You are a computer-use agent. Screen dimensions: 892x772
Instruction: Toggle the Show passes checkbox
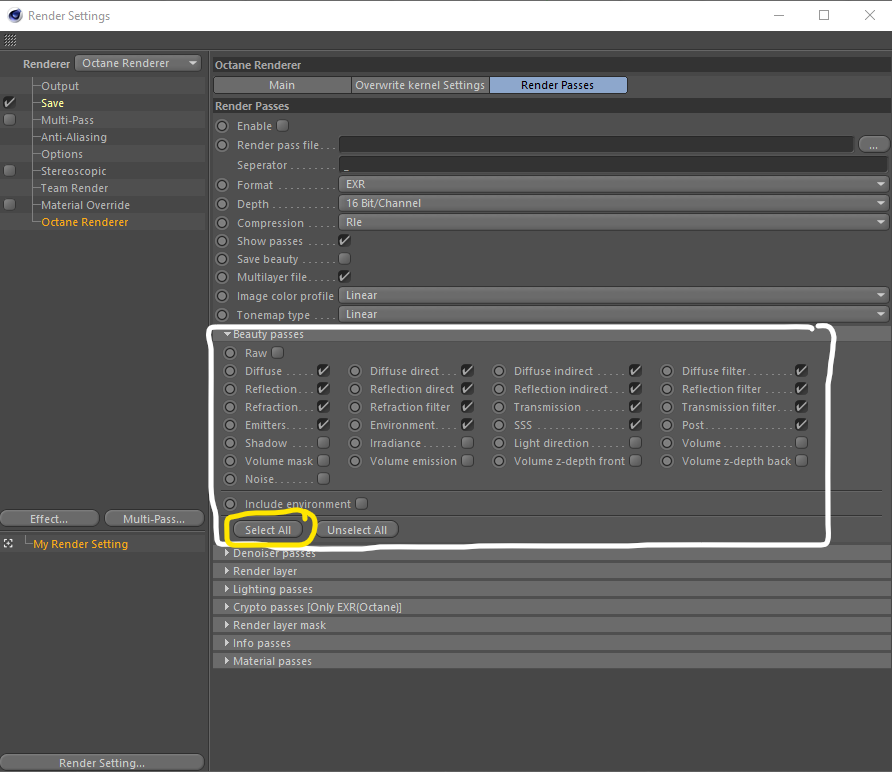pos(344,241)
